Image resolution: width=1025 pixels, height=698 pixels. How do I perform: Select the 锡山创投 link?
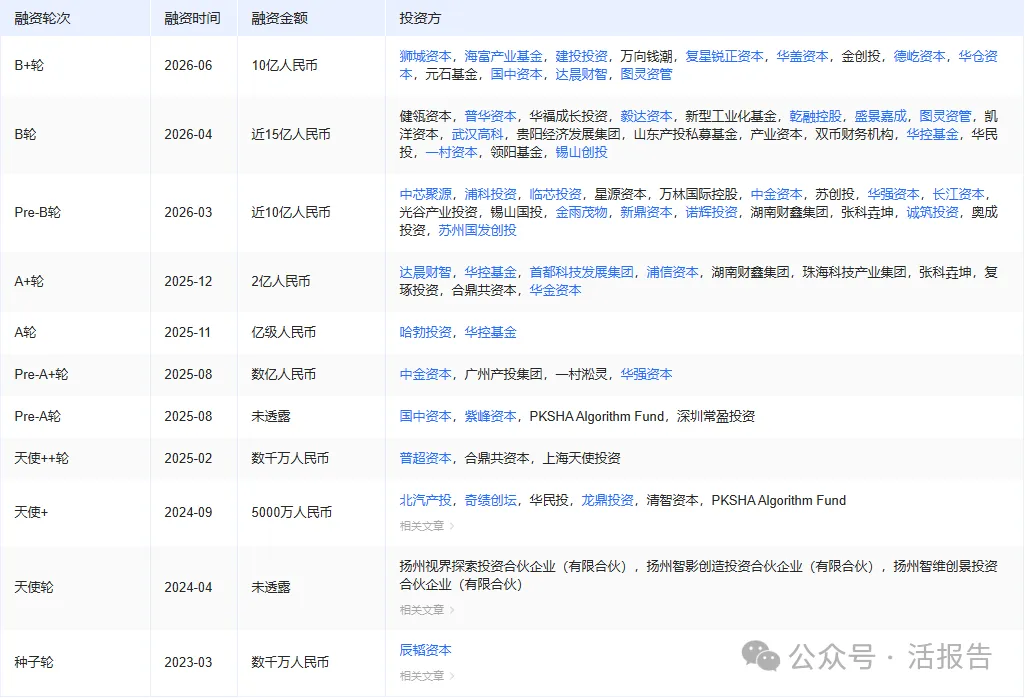581,152
